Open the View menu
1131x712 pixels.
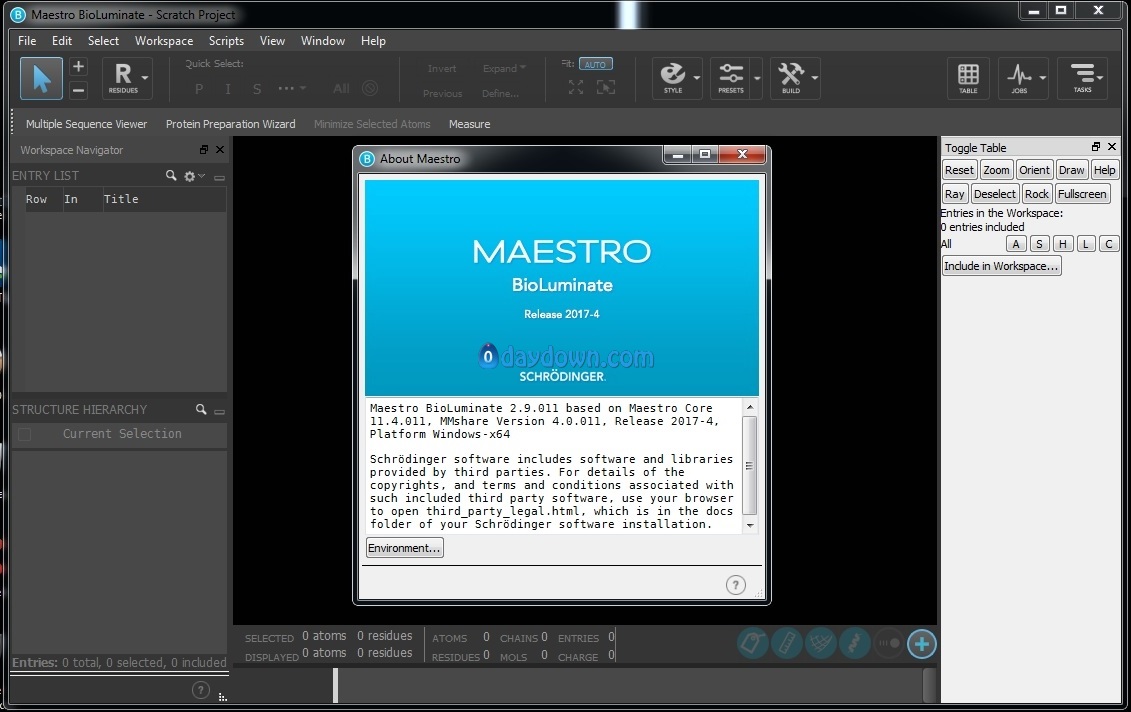point(272,41)
